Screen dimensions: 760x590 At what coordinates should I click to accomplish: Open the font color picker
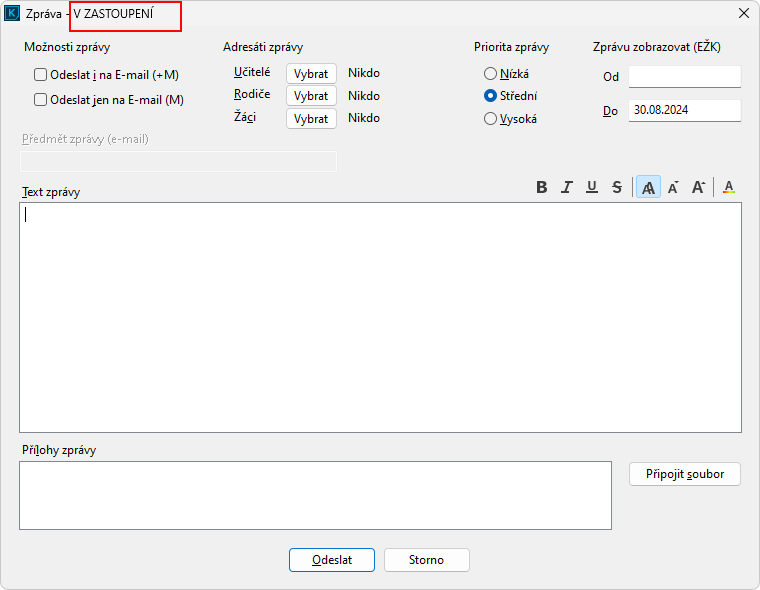tap(729, 187)
